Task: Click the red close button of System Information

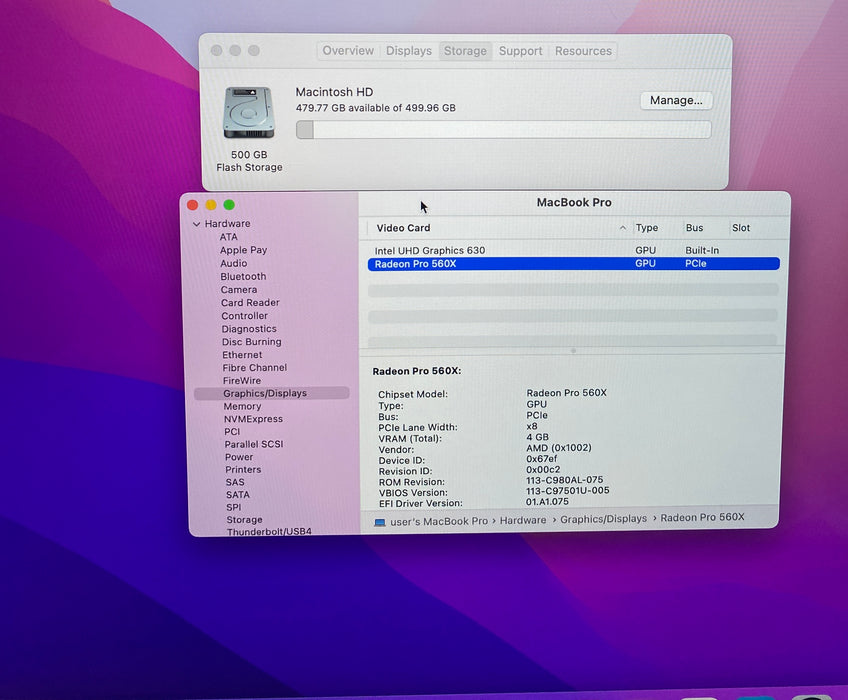Action: [x=193, y=205]
